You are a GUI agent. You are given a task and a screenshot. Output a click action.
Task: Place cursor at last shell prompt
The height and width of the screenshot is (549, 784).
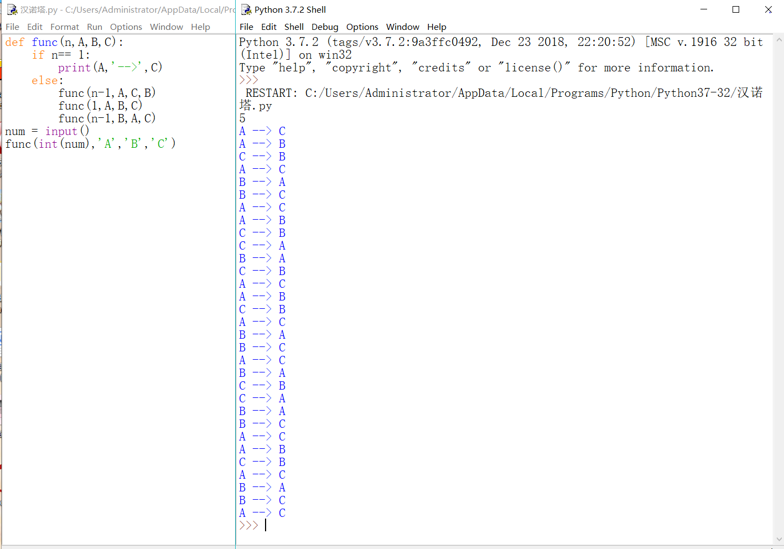266,525
